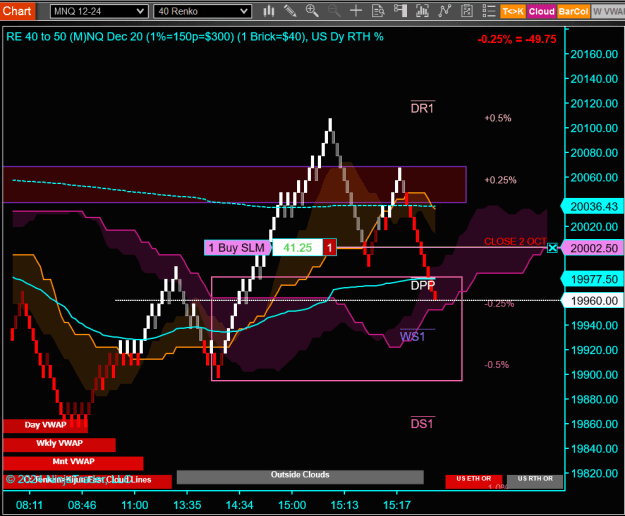This screenshot has width=625, height=516.
Task: Open the chart properties list icon
Action: click(488, 11)
